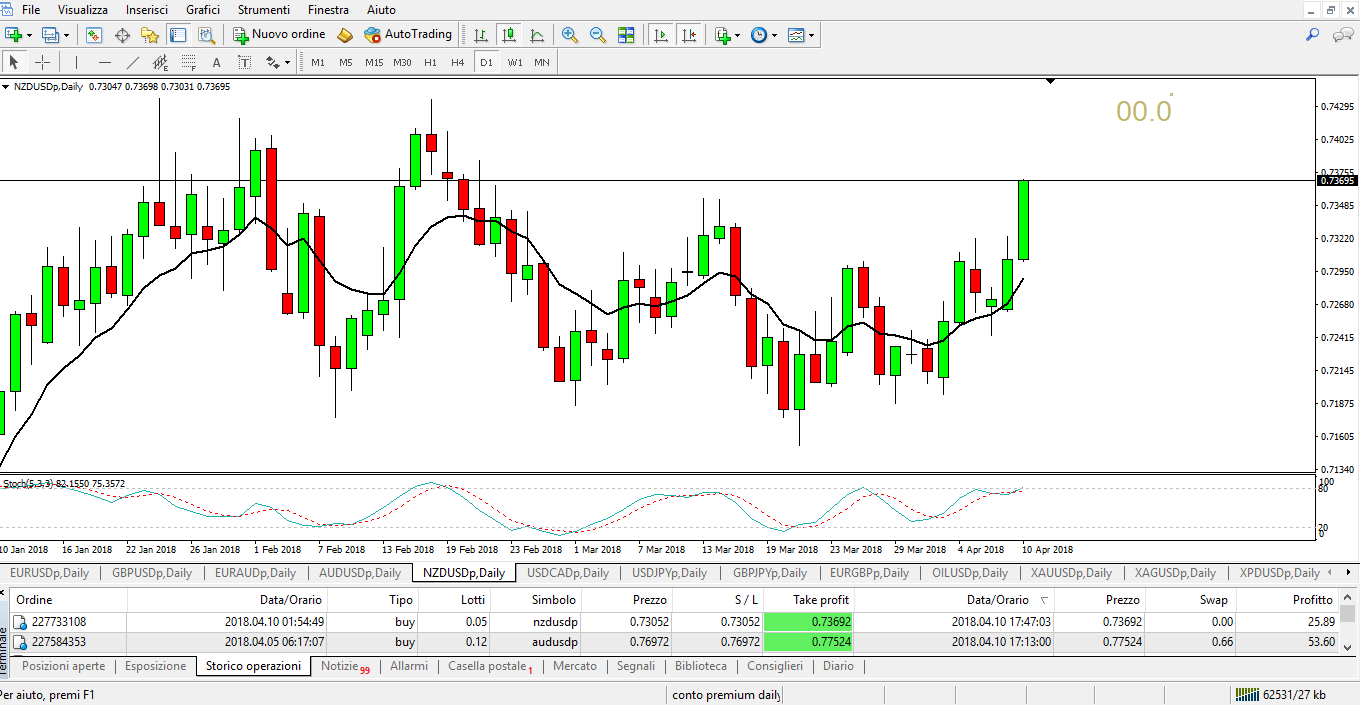Open the Strumenti menu
Viewport: 1360px width, 705px height.
(264, 9)
